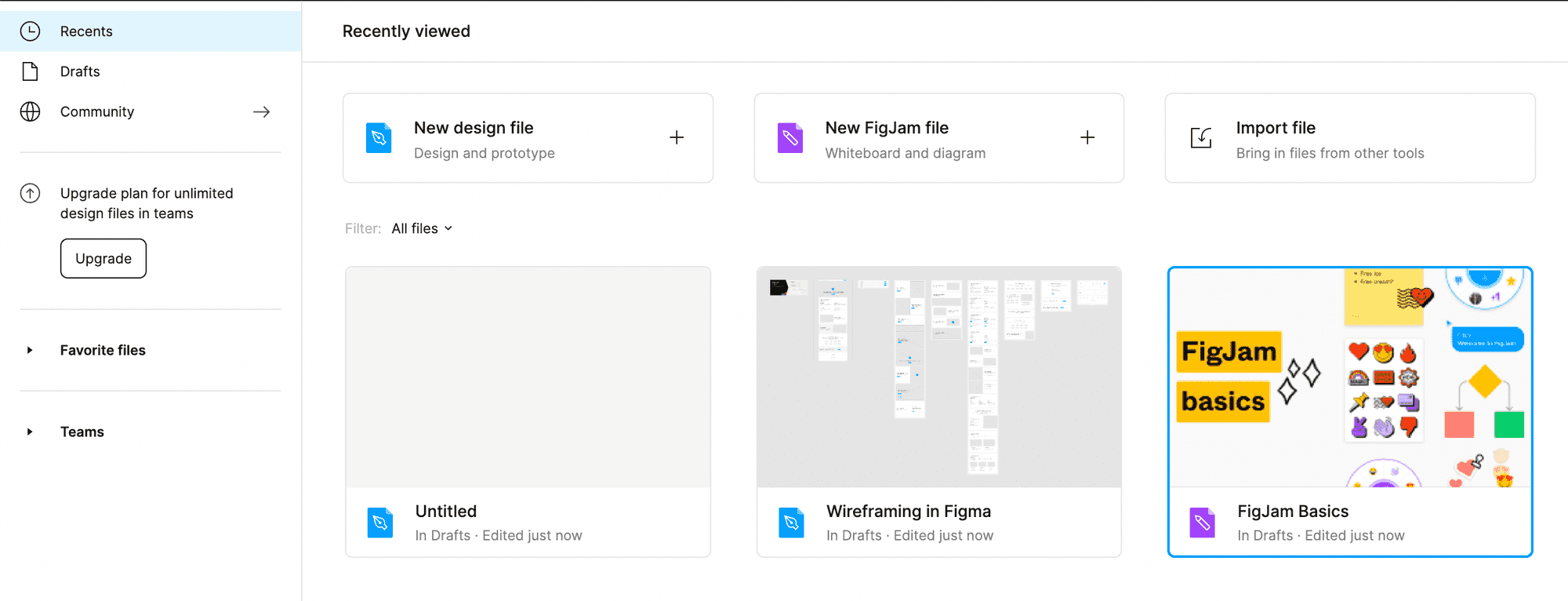Open the All files filter dropdown
1568x601 pixels.
pyautogui.click(x=422, y=228)
